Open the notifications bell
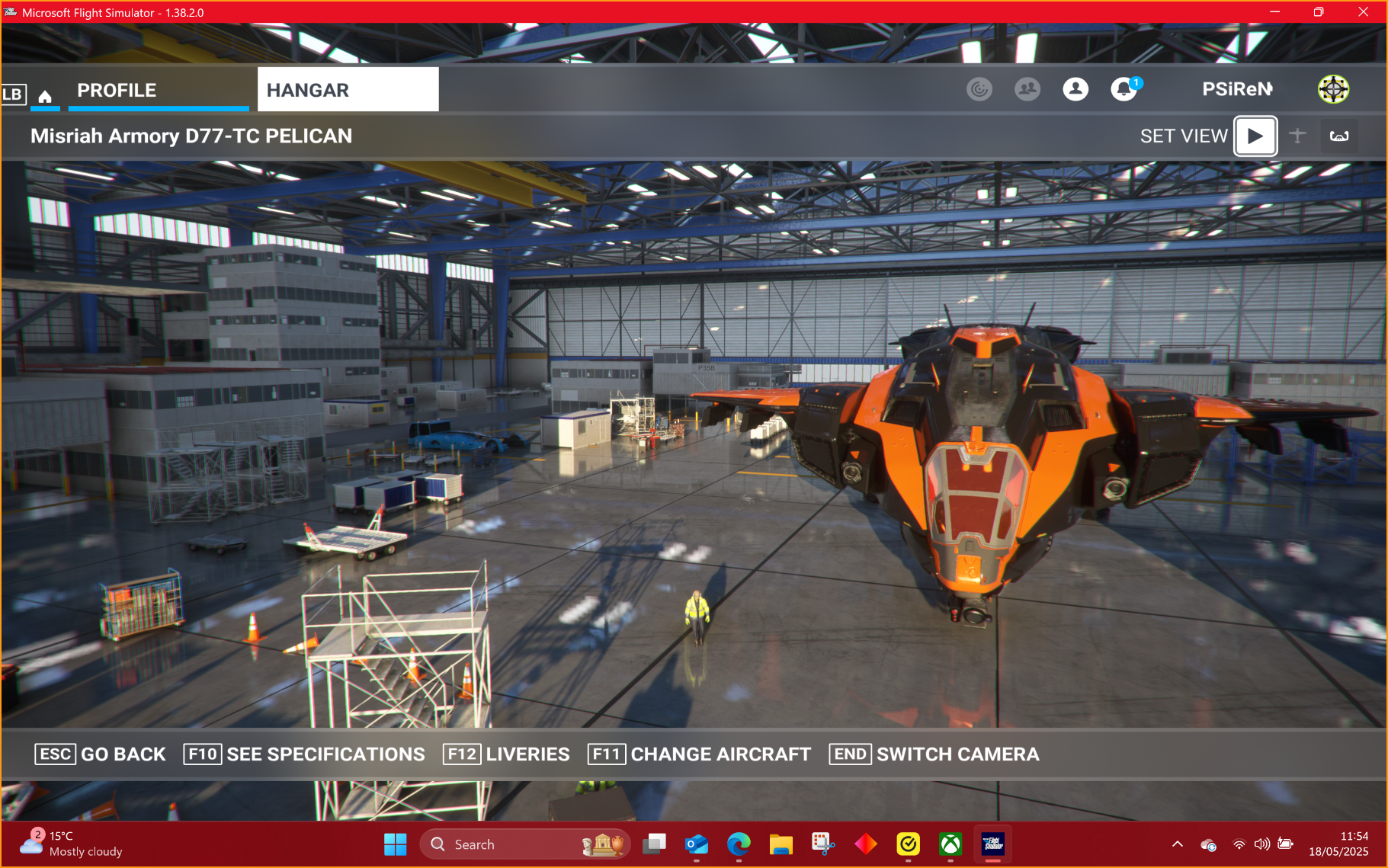The image size is (1388, 868). (x=1124, y=89)
